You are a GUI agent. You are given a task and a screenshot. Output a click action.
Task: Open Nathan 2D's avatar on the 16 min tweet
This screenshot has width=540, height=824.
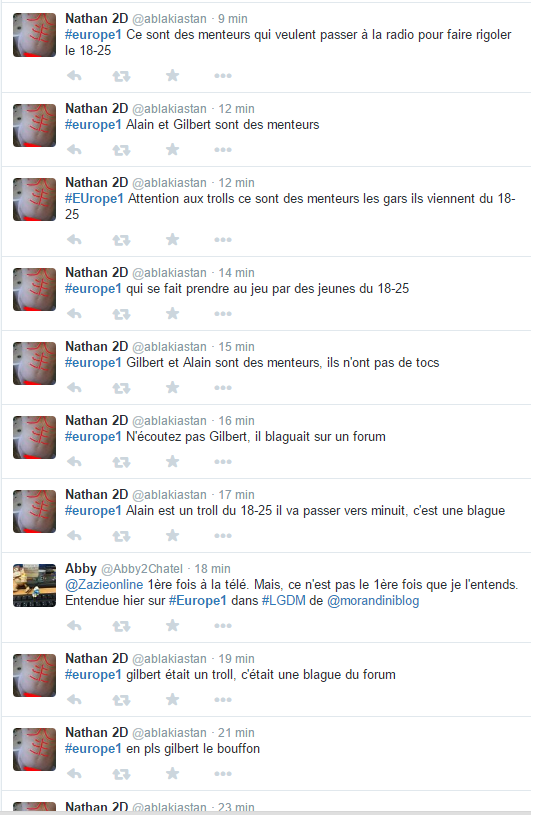point(34,438)
